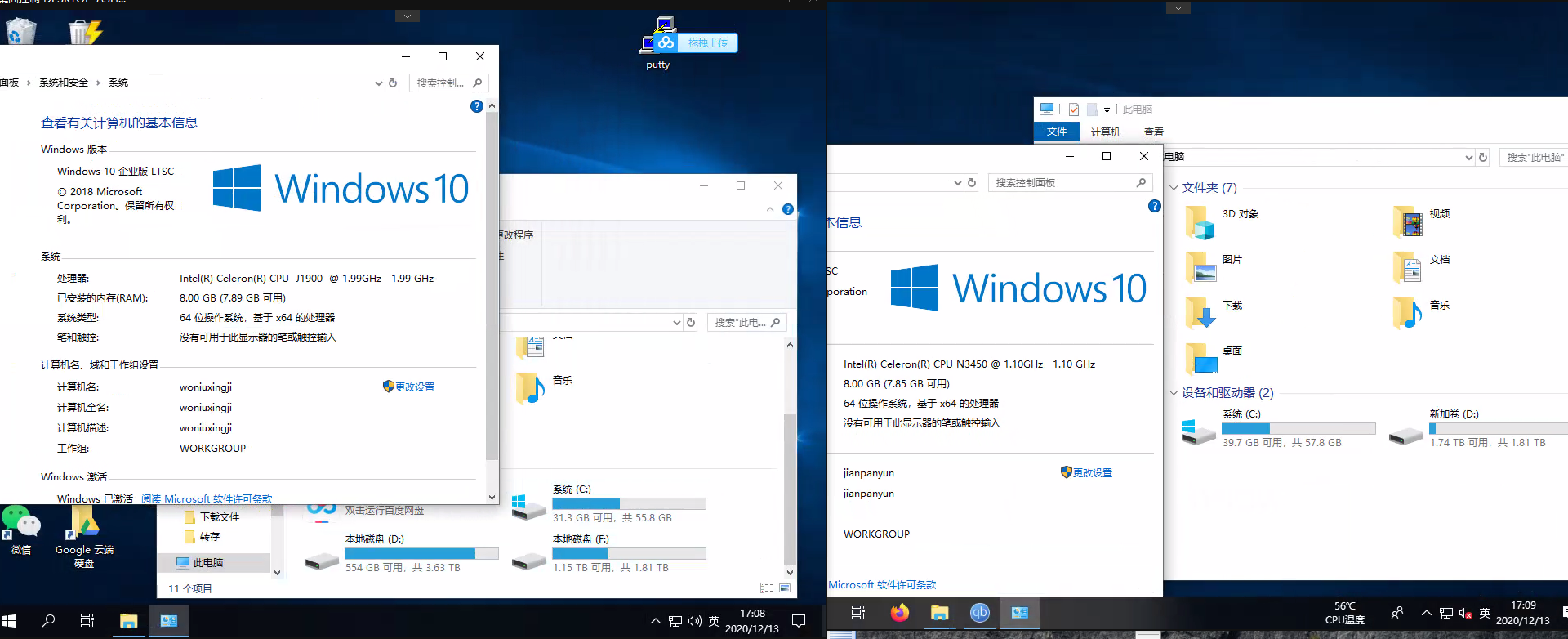
Task: Open the 微信 WeChat desktop icon
Action: (x=21, y=530)
